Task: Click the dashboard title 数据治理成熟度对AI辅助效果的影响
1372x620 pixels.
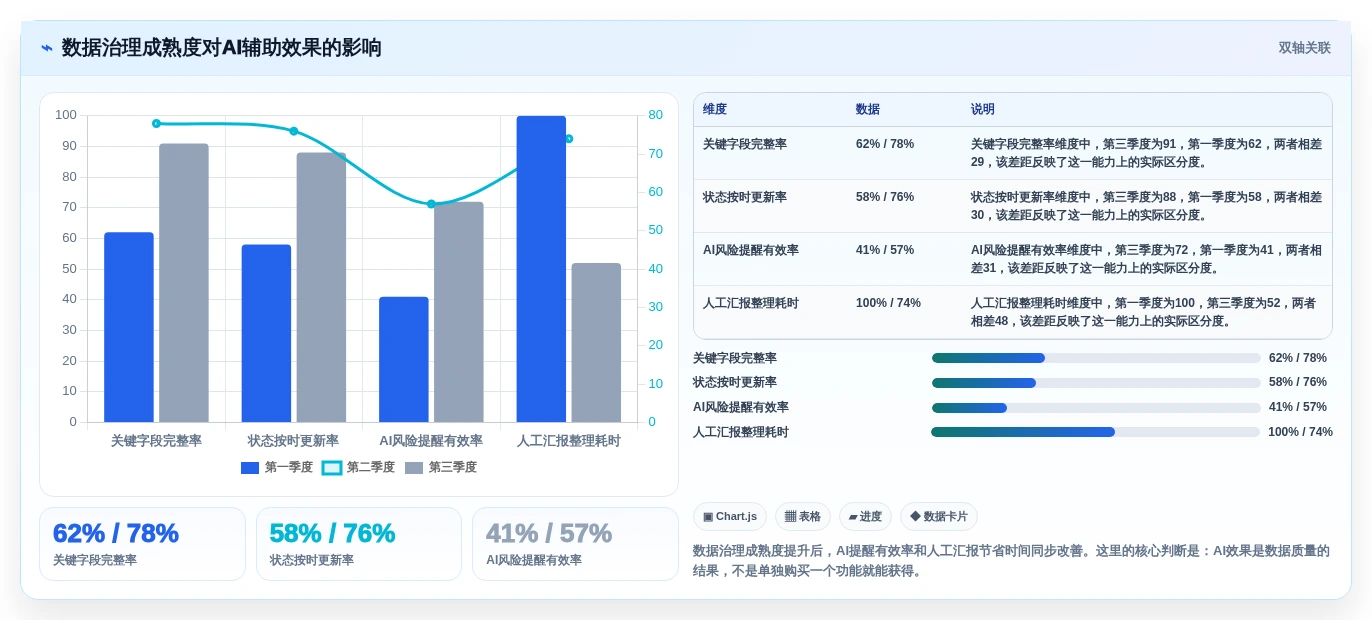Action: pyautogui.click(x=222, y=48)
